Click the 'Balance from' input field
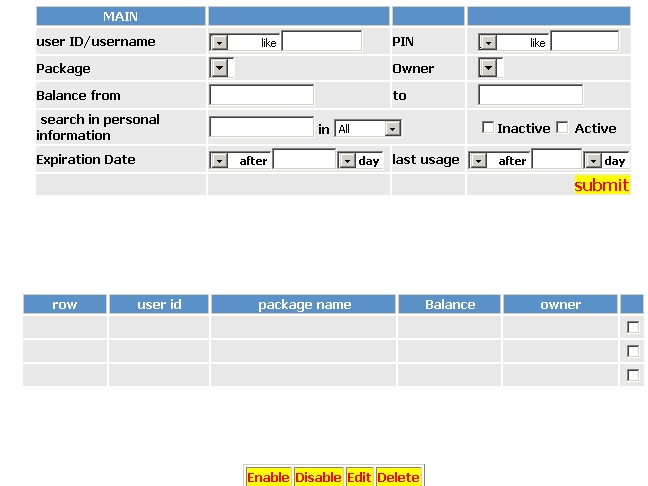 (x=261, y=95)
